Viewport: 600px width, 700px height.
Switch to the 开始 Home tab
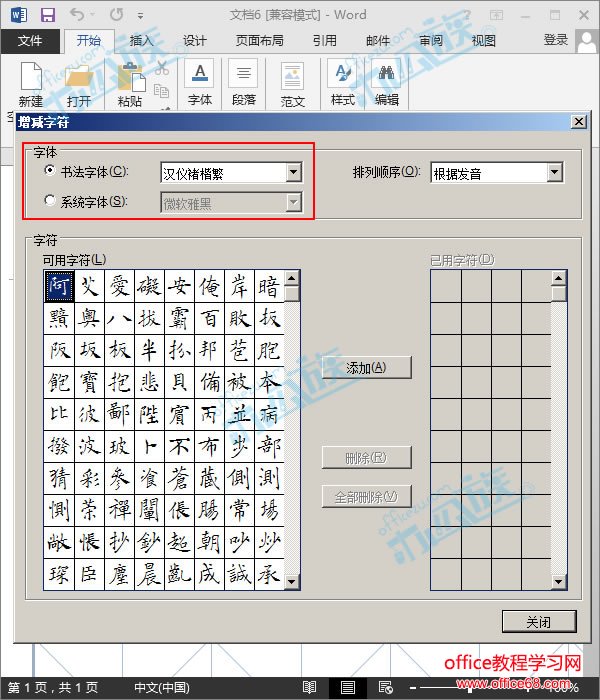click(x=89, y=41)
